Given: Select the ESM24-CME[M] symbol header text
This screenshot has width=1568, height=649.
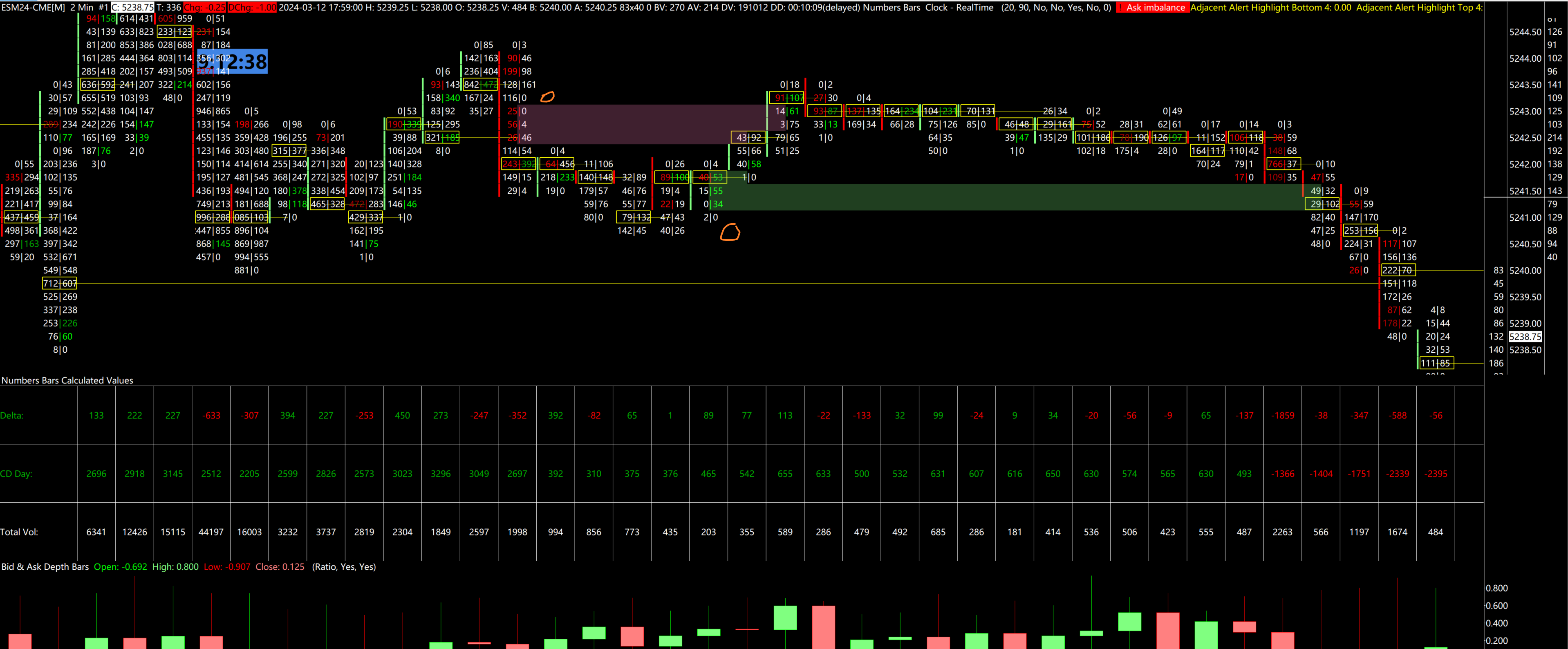Looking at the screenshot, I should click(x=33, y=7).
